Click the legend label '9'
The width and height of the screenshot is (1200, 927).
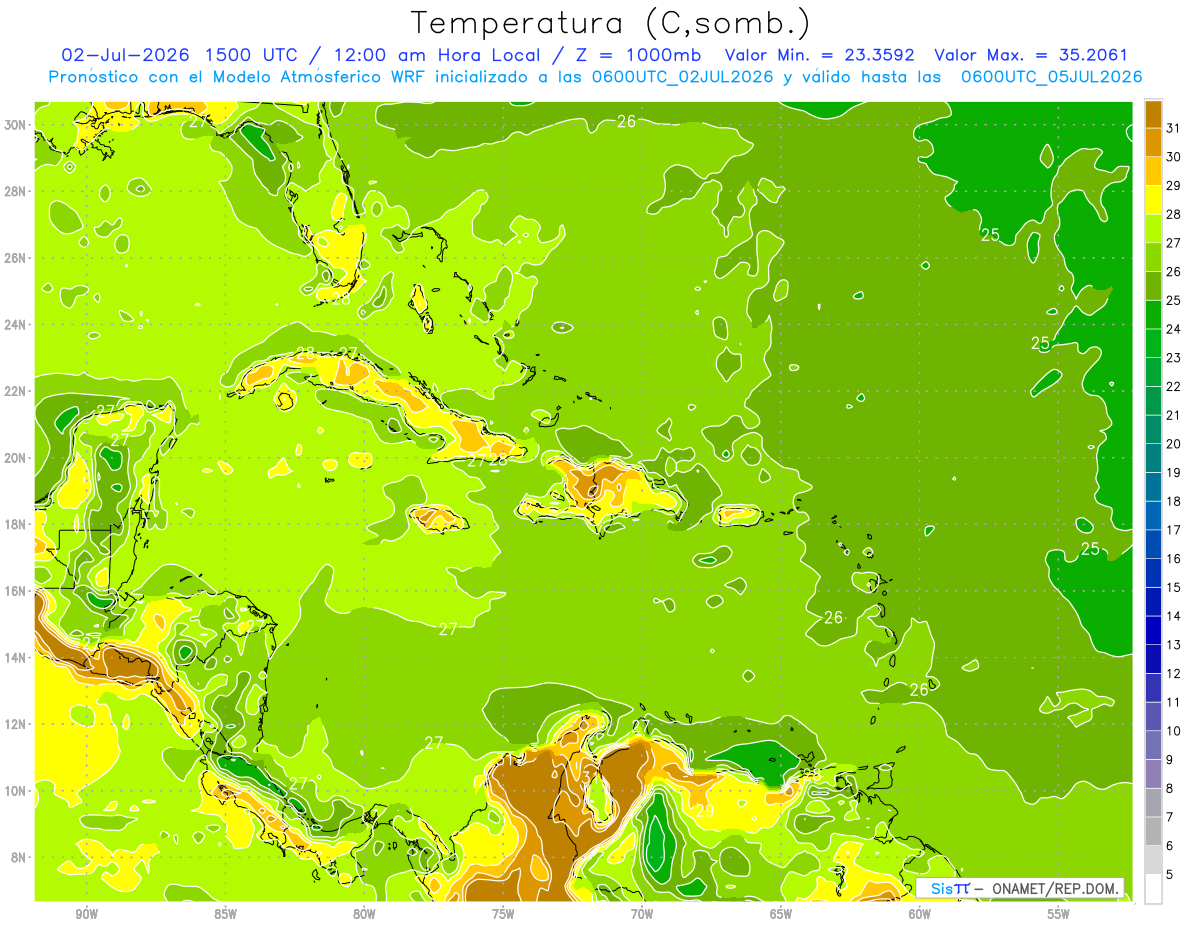pos(1170,760)
